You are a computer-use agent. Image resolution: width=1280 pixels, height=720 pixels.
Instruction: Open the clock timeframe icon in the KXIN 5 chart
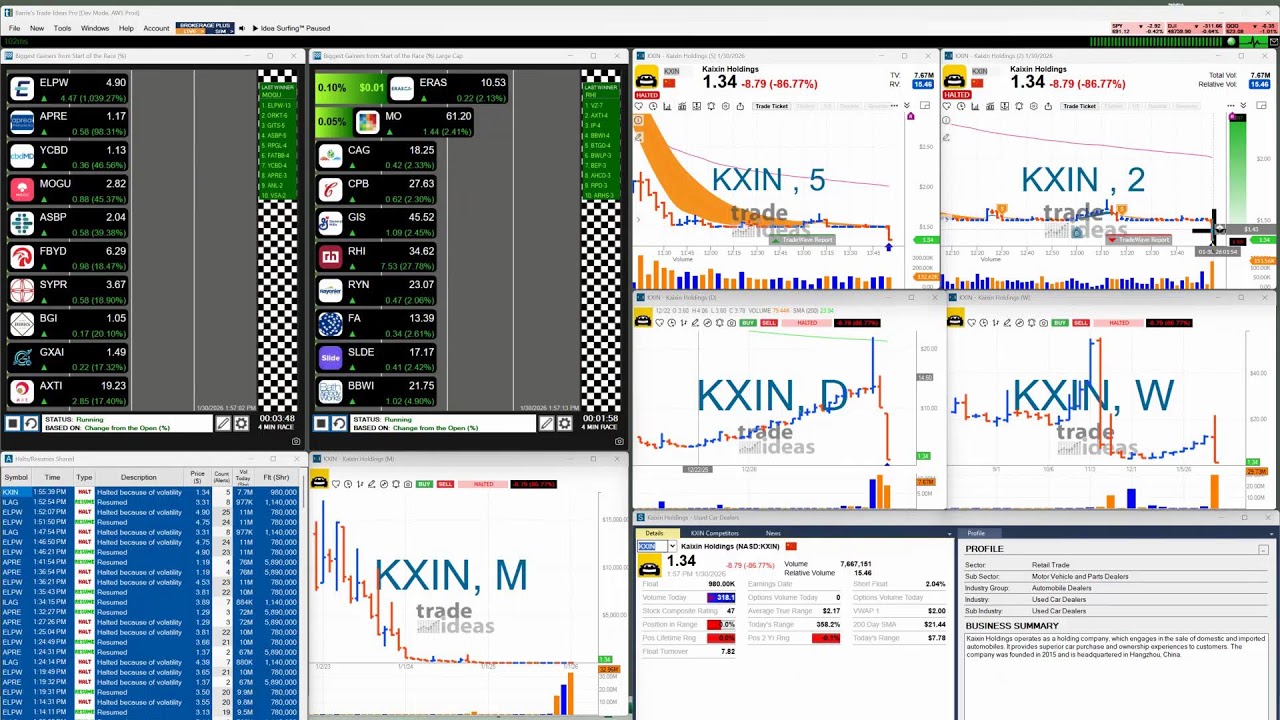(x=653, y=106)
